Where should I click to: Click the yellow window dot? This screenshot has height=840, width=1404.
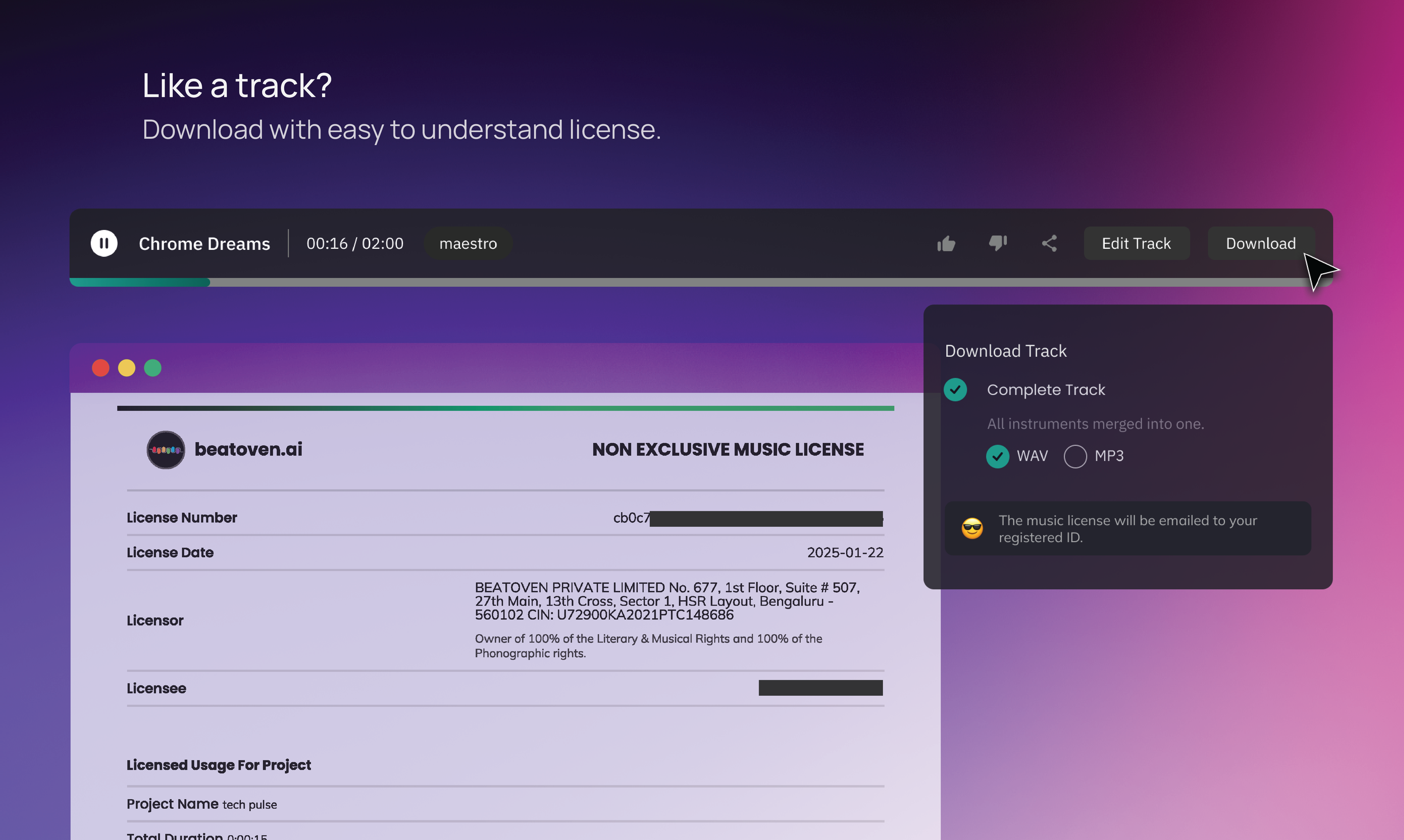point(127,368)
